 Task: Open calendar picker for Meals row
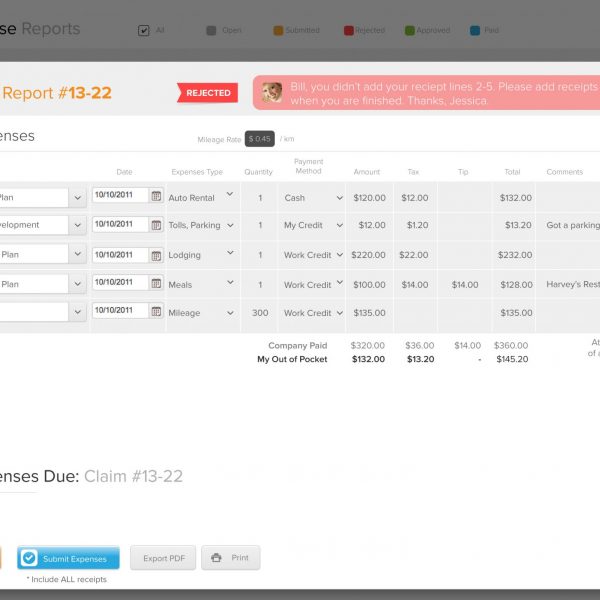point(156,283)
